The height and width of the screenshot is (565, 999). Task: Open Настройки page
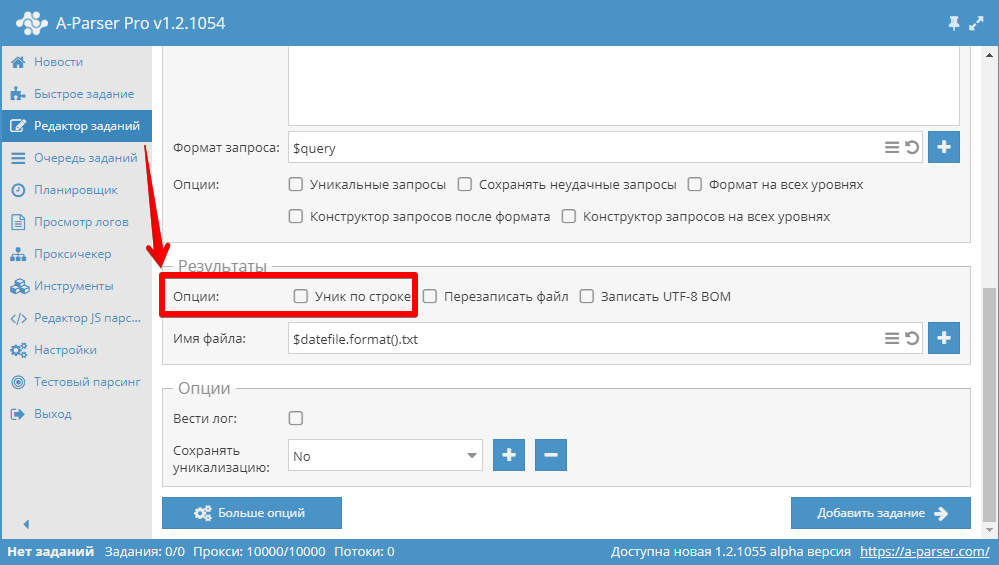pyautogui.click(x=76, y=350)
